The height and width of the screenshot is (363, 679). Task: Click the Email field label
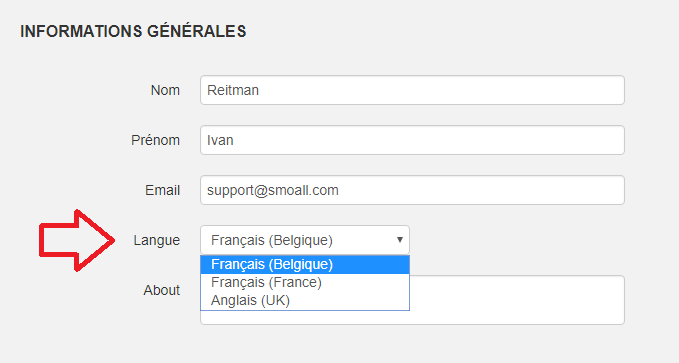pyautogui.click(x=162, y=190)
